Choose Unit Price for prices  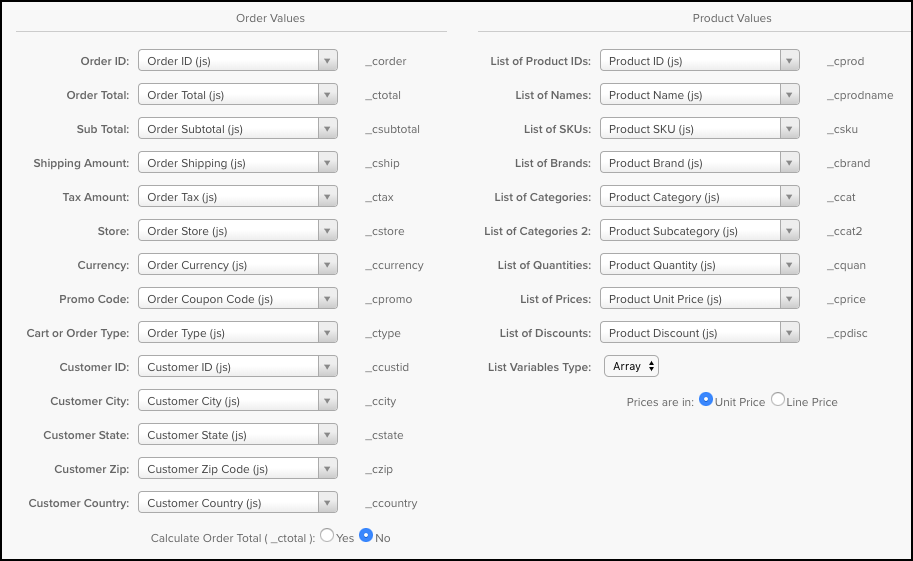pyautogui.click(x=706, y=400)
